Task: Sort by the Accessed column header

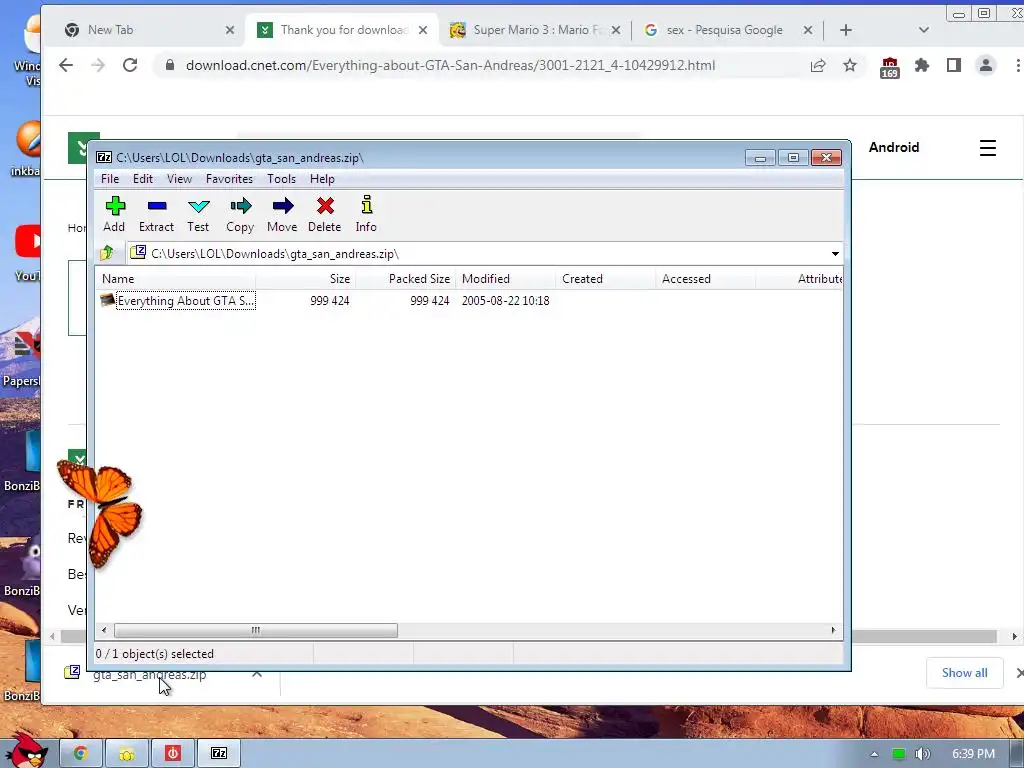Action: (705, 279)
